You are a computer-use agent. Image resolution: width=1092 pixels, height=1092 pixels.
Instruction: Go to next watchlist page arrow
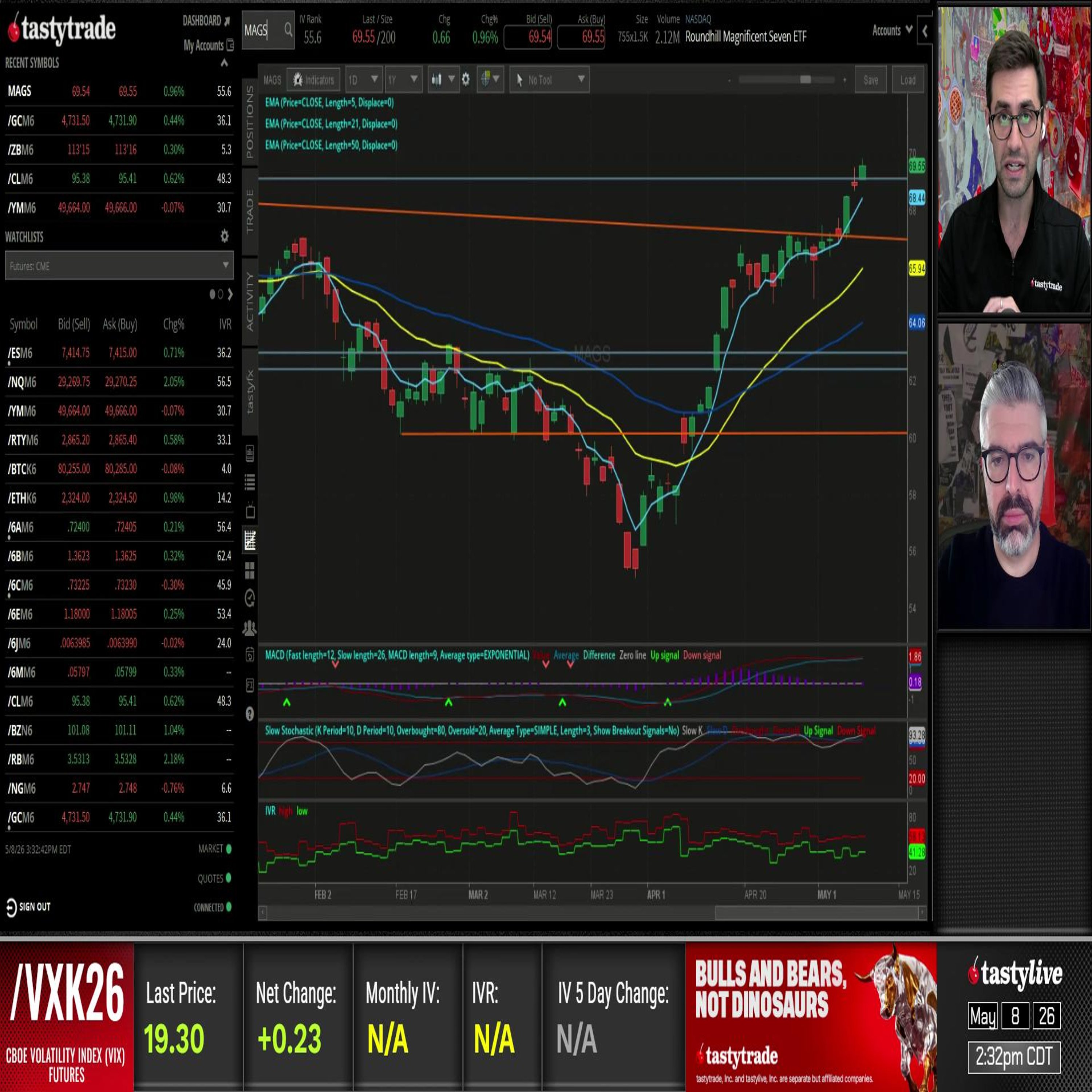point(230,294)
